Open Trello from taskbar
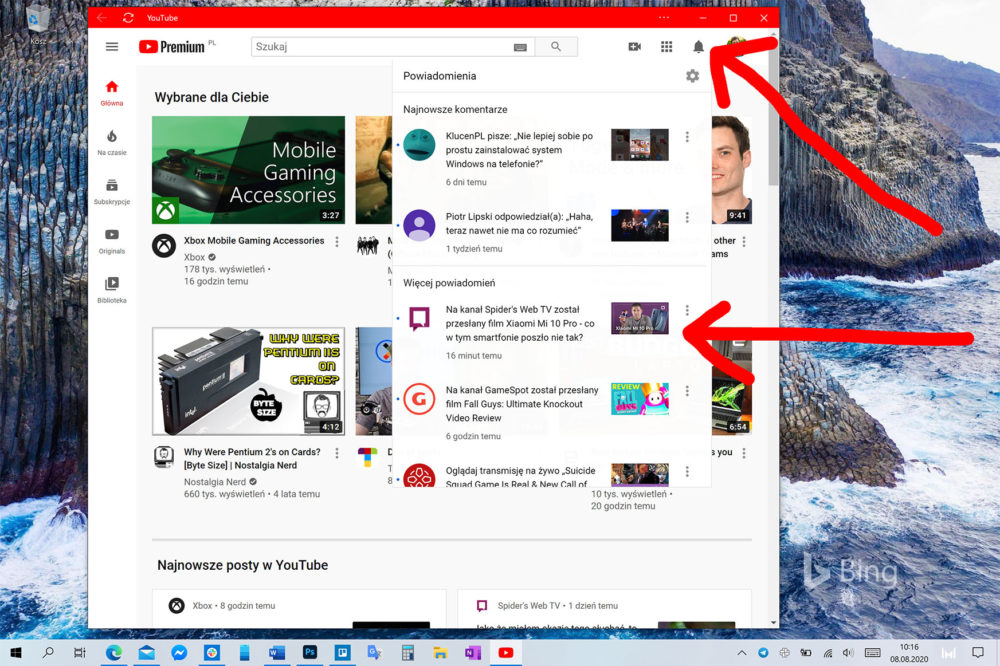1000x666 pixels. (342, 652)
